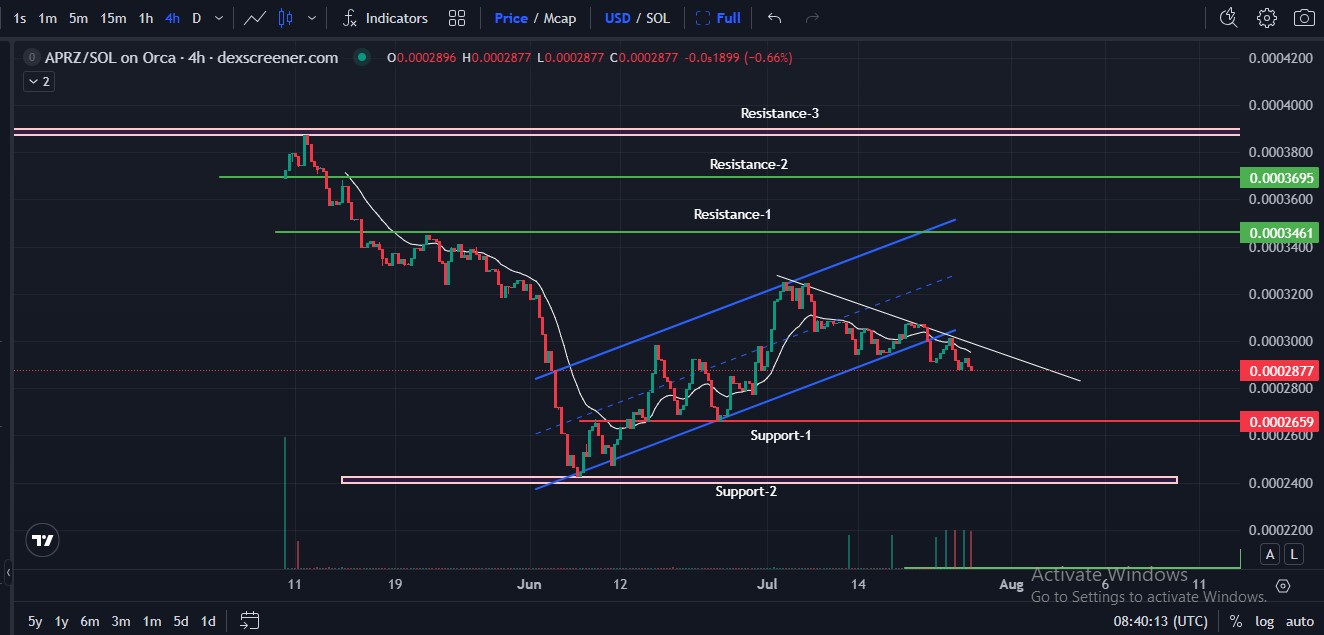Toggle percent scale mode
This screenshot has width=1324, height=635.
coord(1236,621)
